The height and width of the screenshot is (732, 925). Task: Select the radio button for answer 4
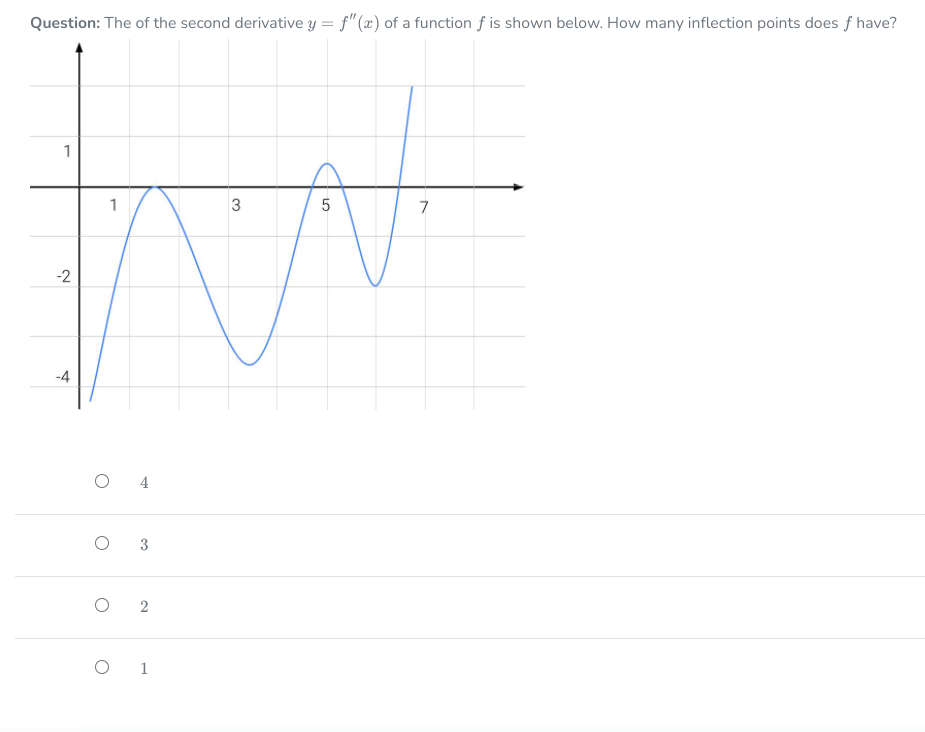pos(101,481)
